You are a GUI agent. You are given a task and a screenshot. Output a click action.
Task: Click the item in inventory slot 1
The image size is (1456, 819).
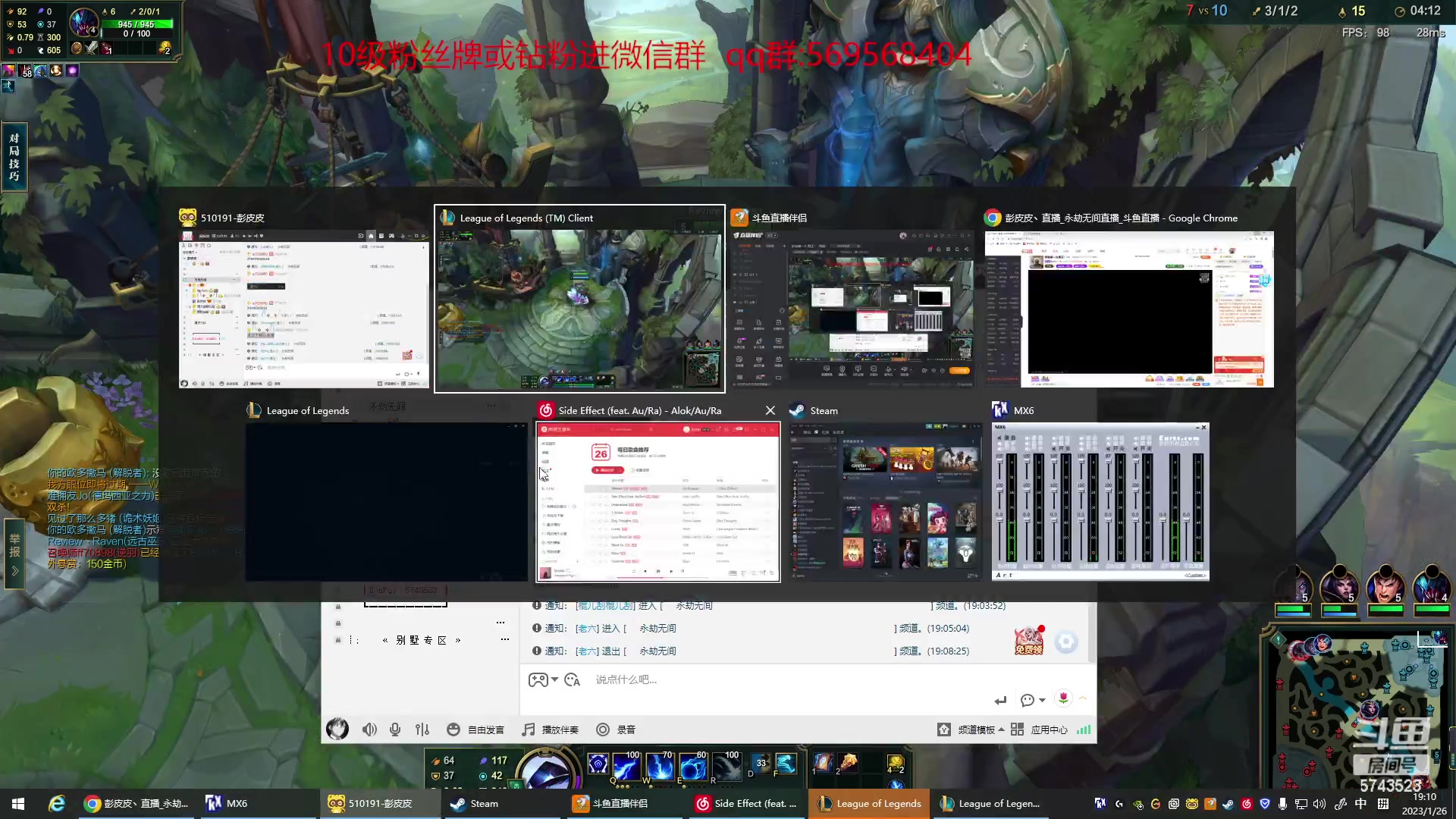(x=823, y=761)
